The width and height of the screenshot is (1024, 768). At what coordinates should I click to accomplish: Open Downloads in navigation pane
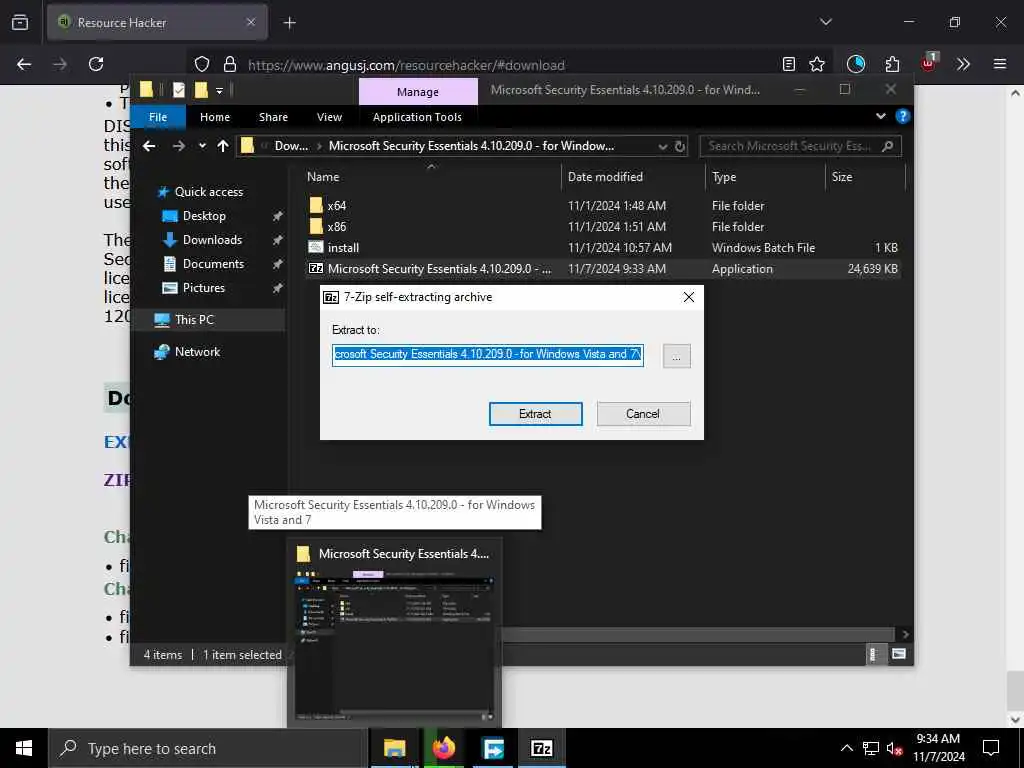point(212,240)
